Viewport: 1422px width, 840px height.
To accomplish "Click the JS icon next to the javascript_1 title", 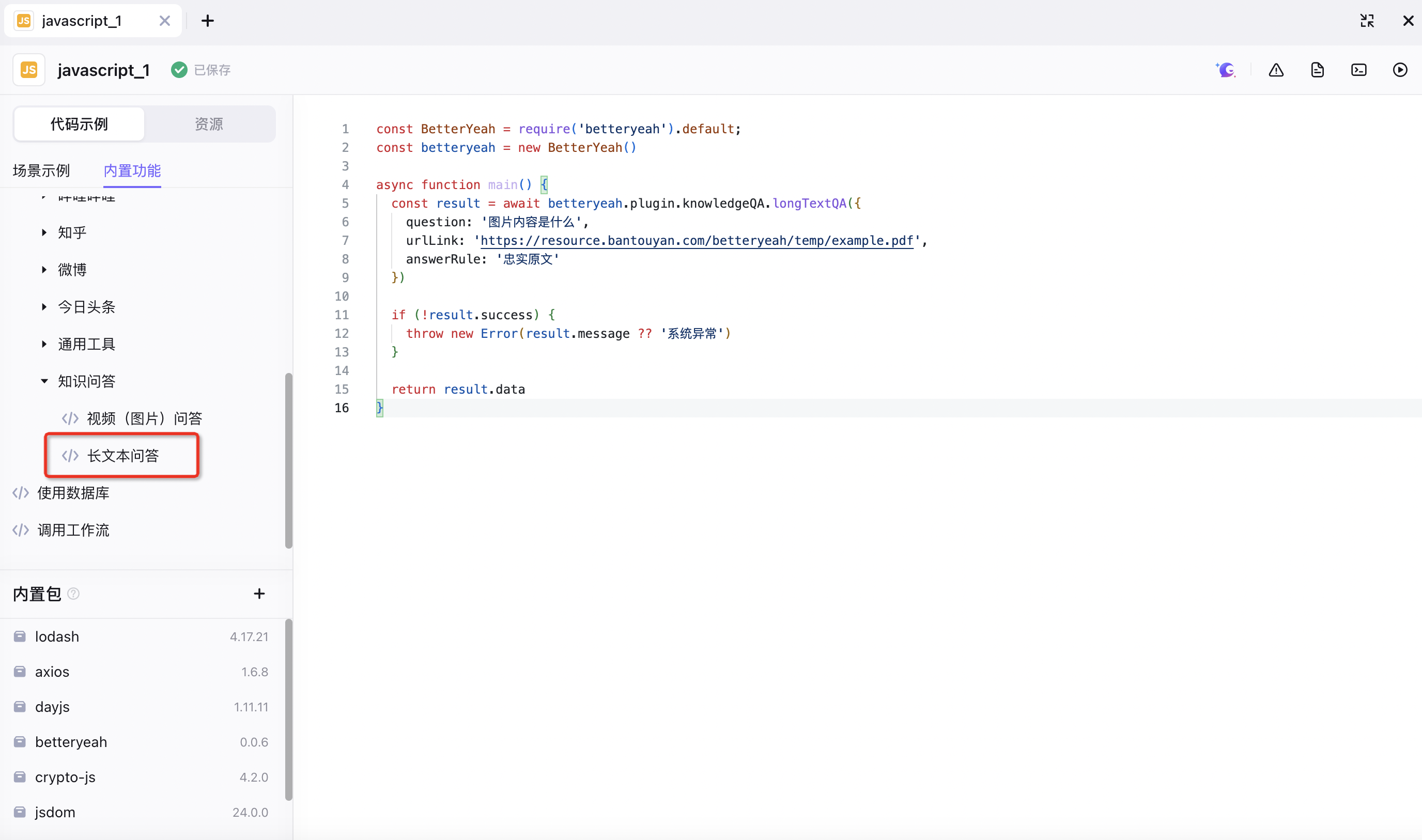I will coord(29,70).
